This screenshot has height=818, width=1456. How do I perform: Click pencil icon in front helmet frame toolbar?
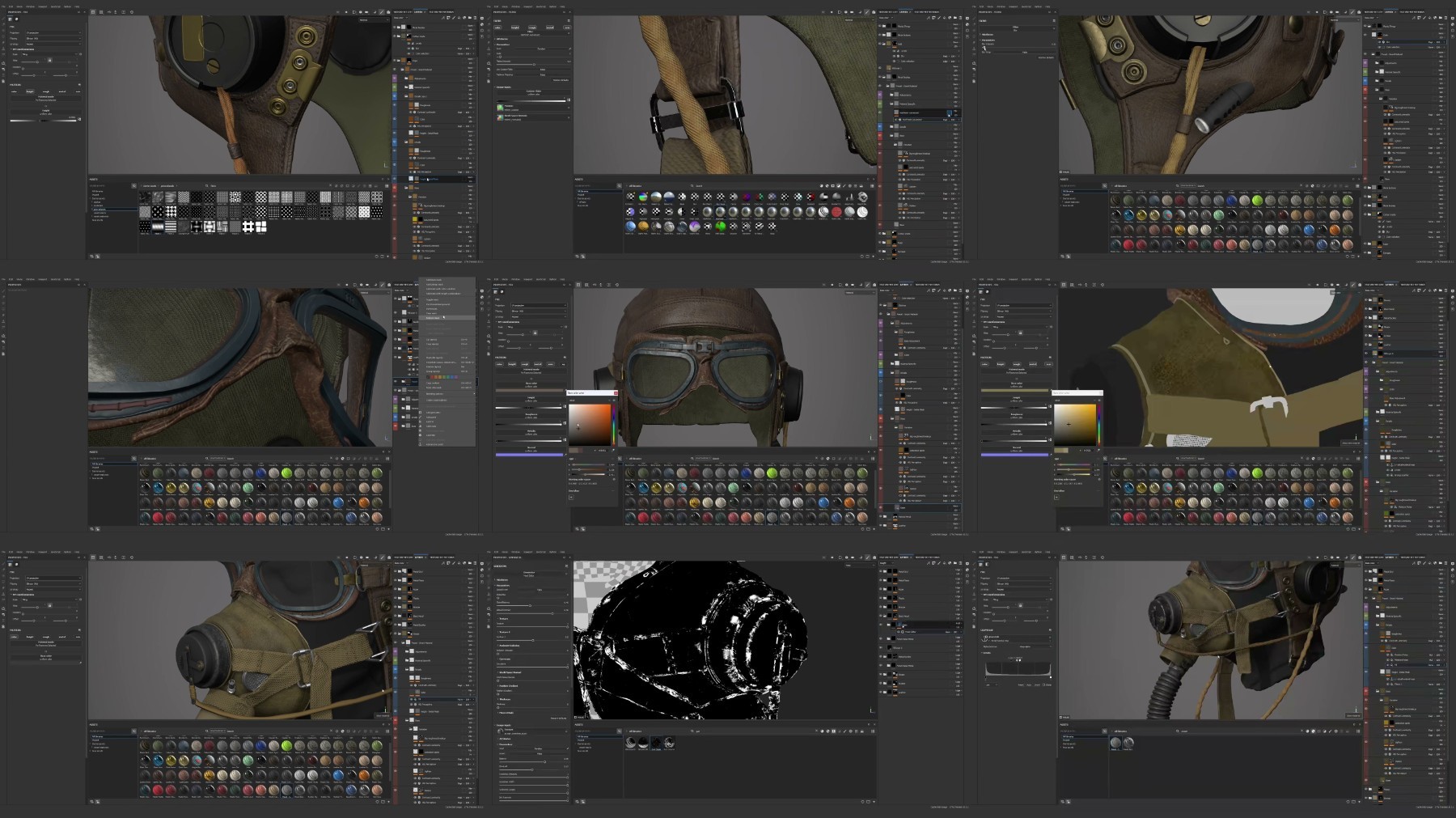click(x=867, y=285)
